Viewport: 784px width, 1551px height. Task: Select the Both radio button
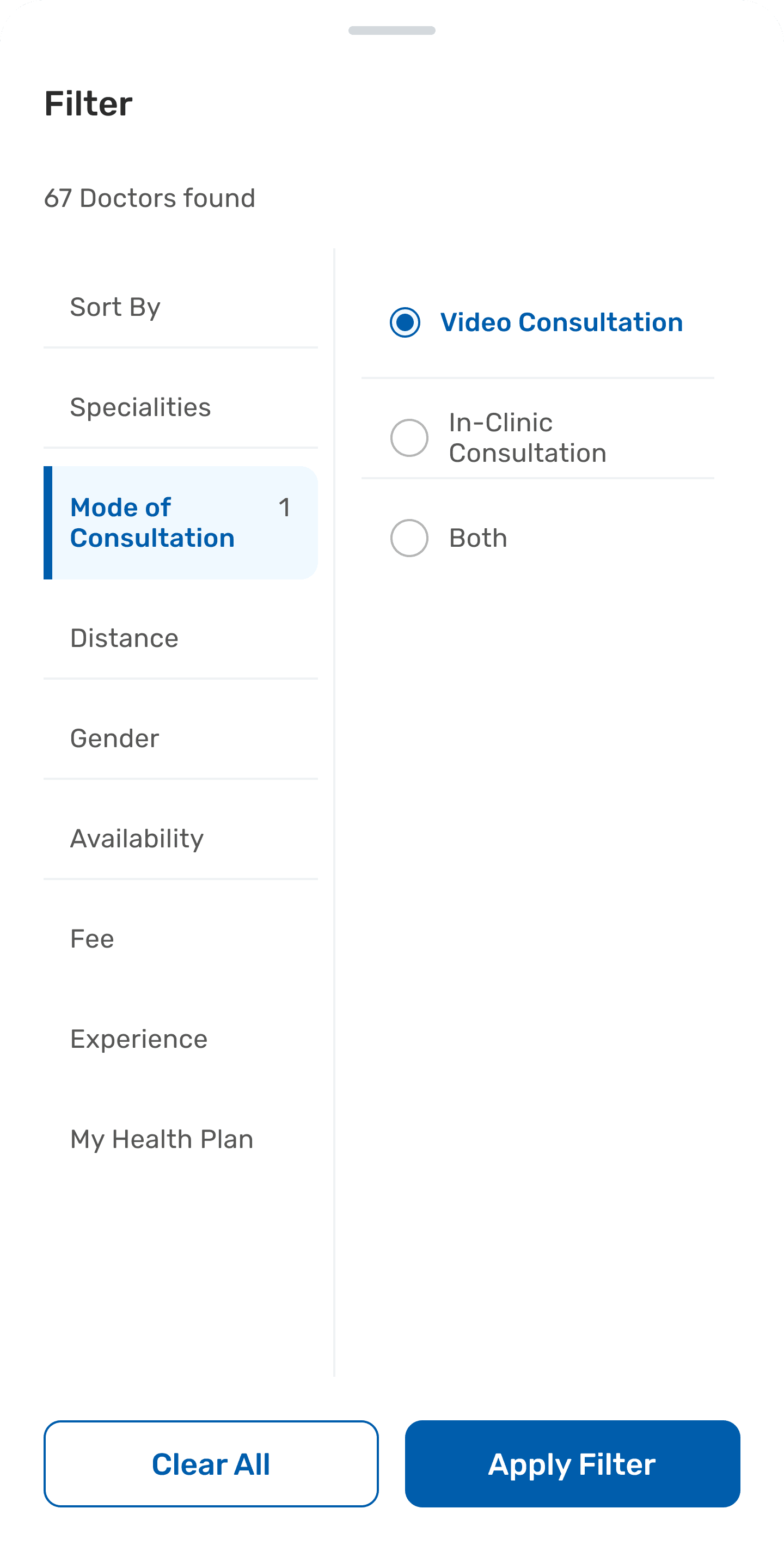[x=409, y=538]
